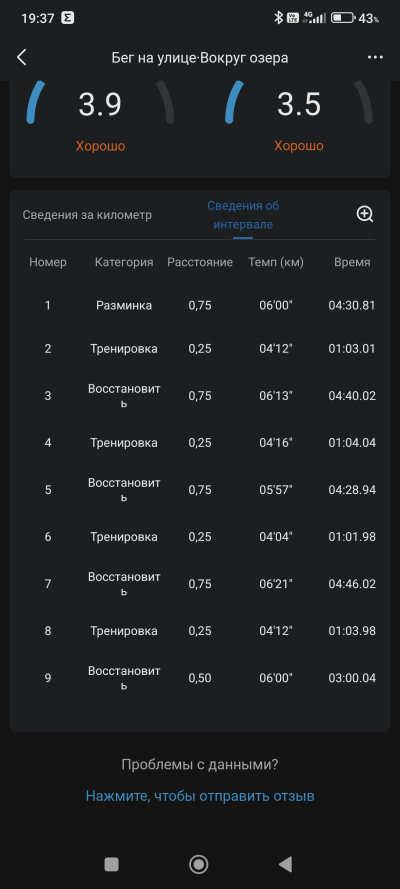Select interval row with time 01:03.01

point(200,349)
